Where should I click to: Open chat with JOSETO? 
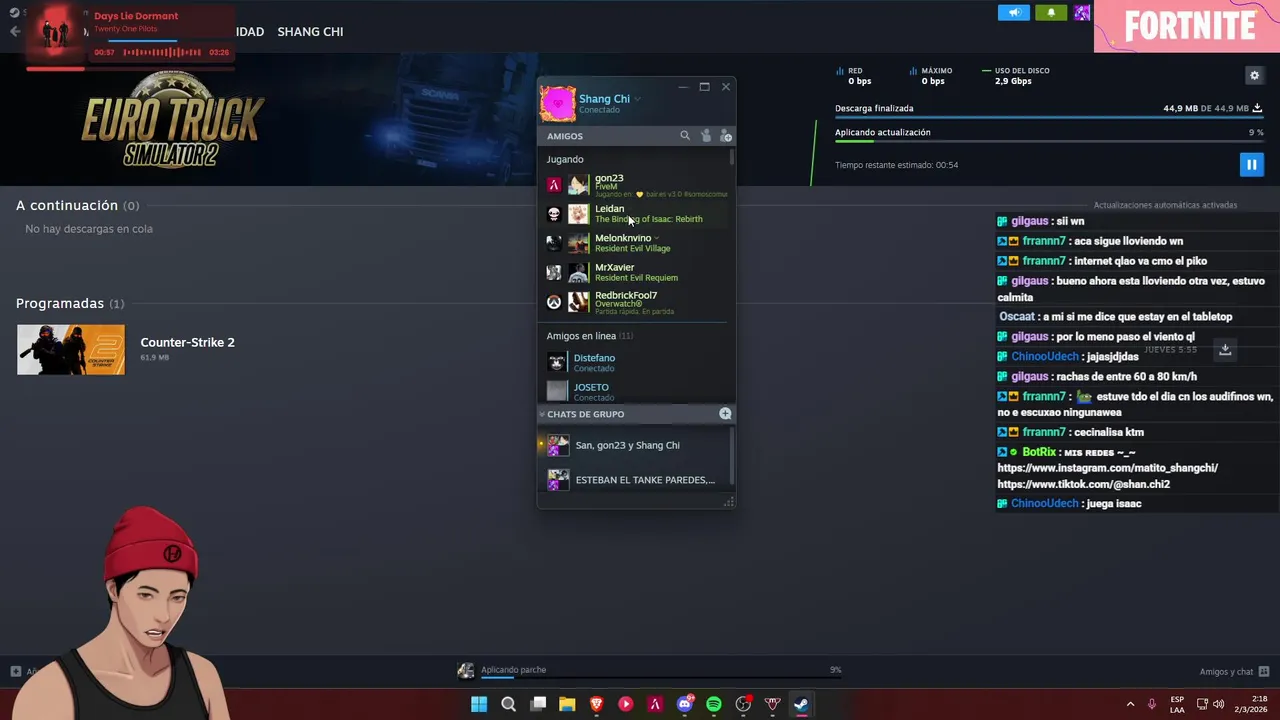636,391
